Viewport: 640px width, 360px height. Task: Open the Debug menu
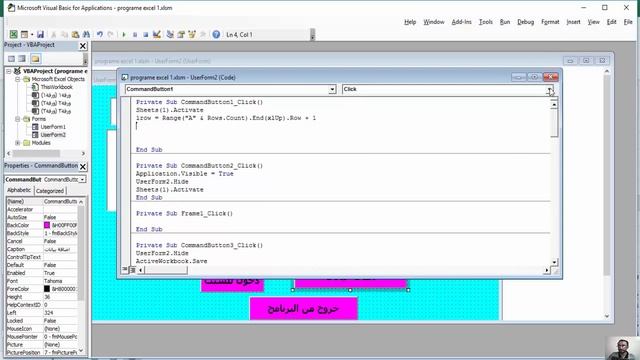[526, 22]
